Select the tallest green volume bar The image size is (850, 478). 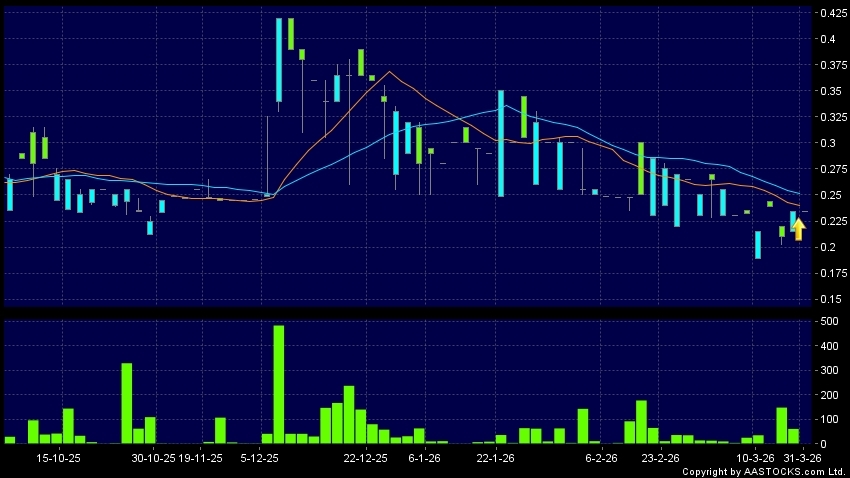click(x=279, y=384)
